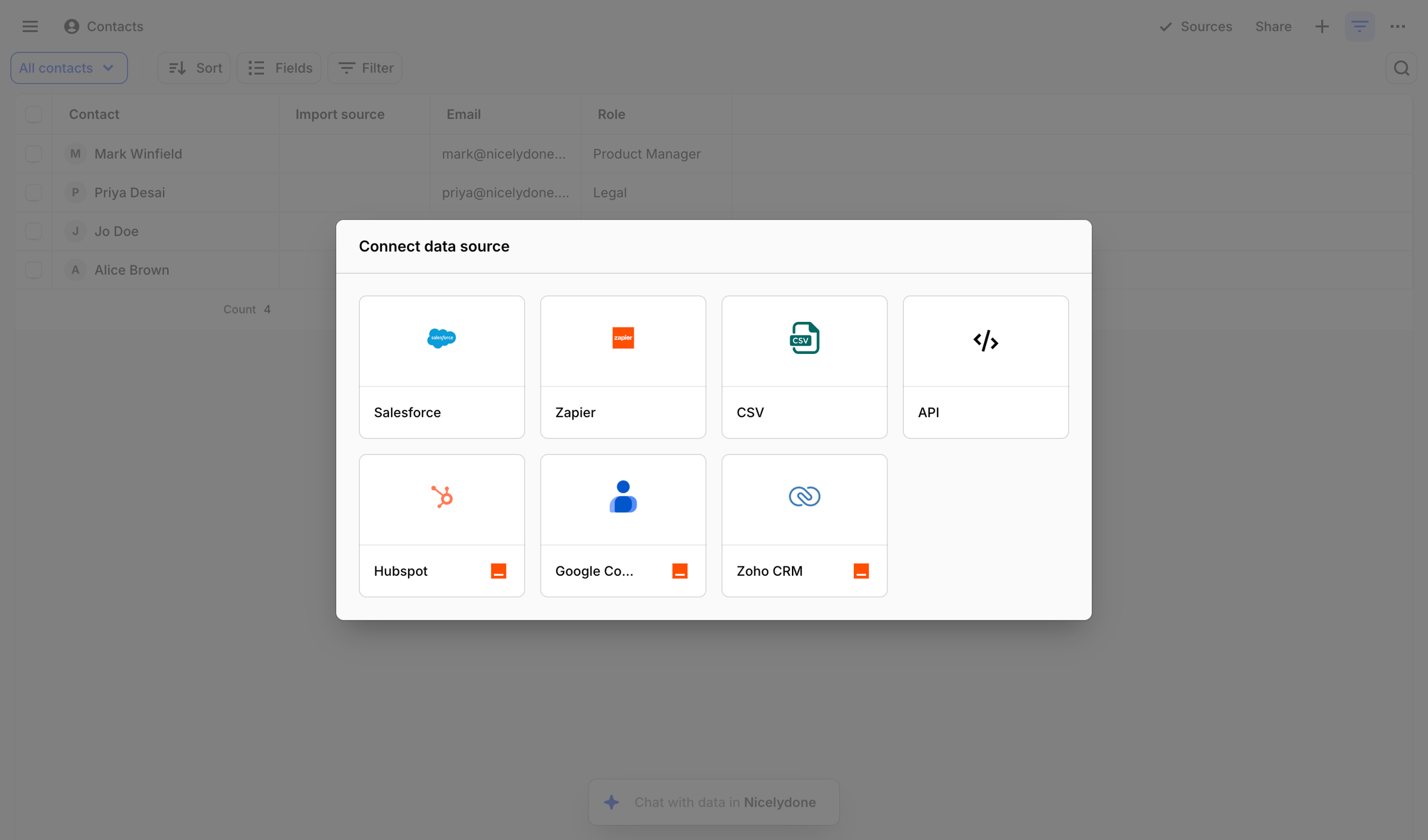Toggle the select-all contacts checkbox
The height and width of the screenshot is (840, 1428).
[x=33, y=114]
